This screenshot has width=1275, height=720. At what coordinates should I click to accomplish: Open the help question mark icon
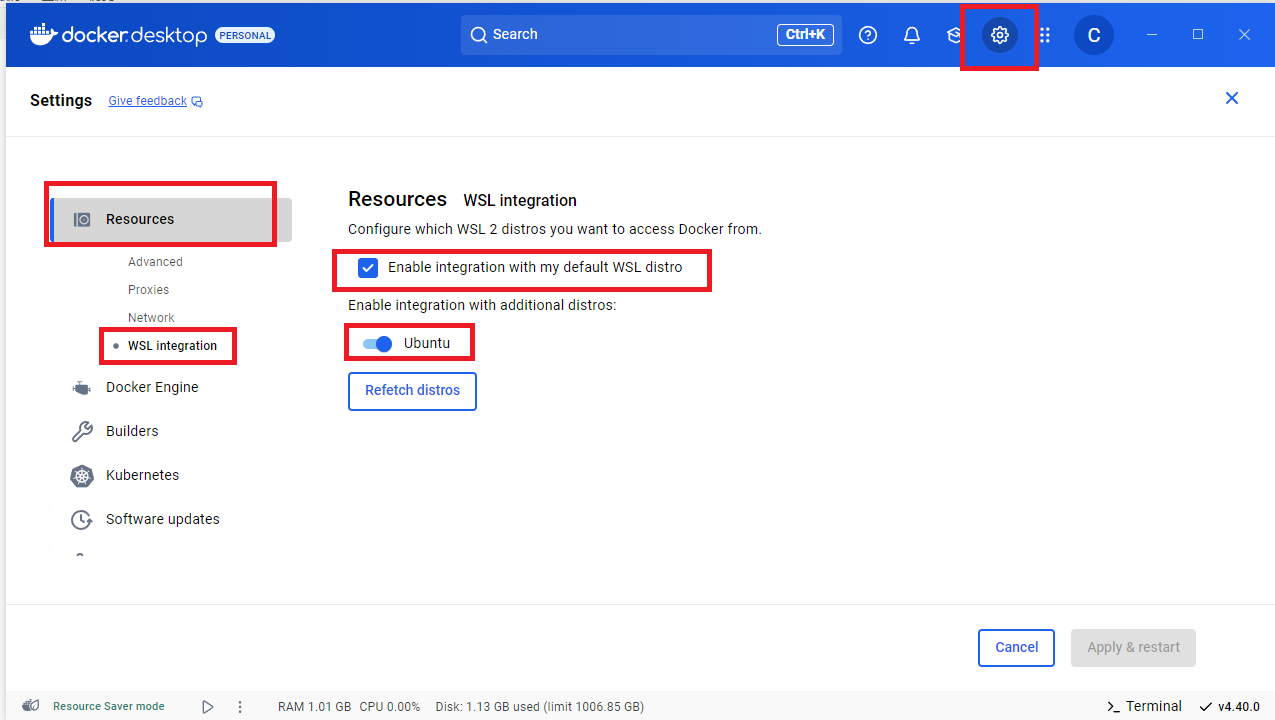click(x=868, y=35)
